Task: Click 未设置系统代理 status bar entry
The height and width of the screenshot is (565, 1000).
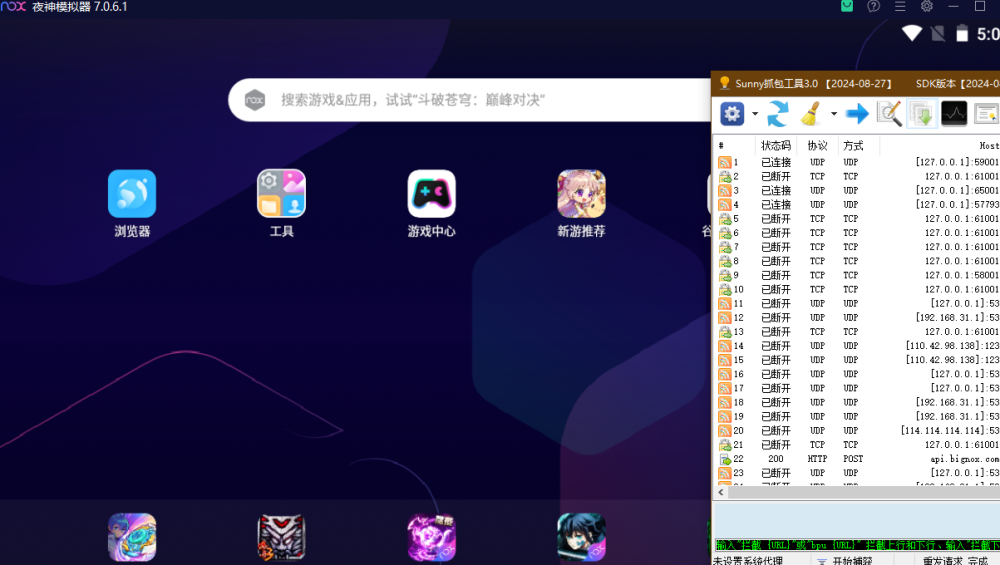Action: pyautogui.click(x=747, y=561)
